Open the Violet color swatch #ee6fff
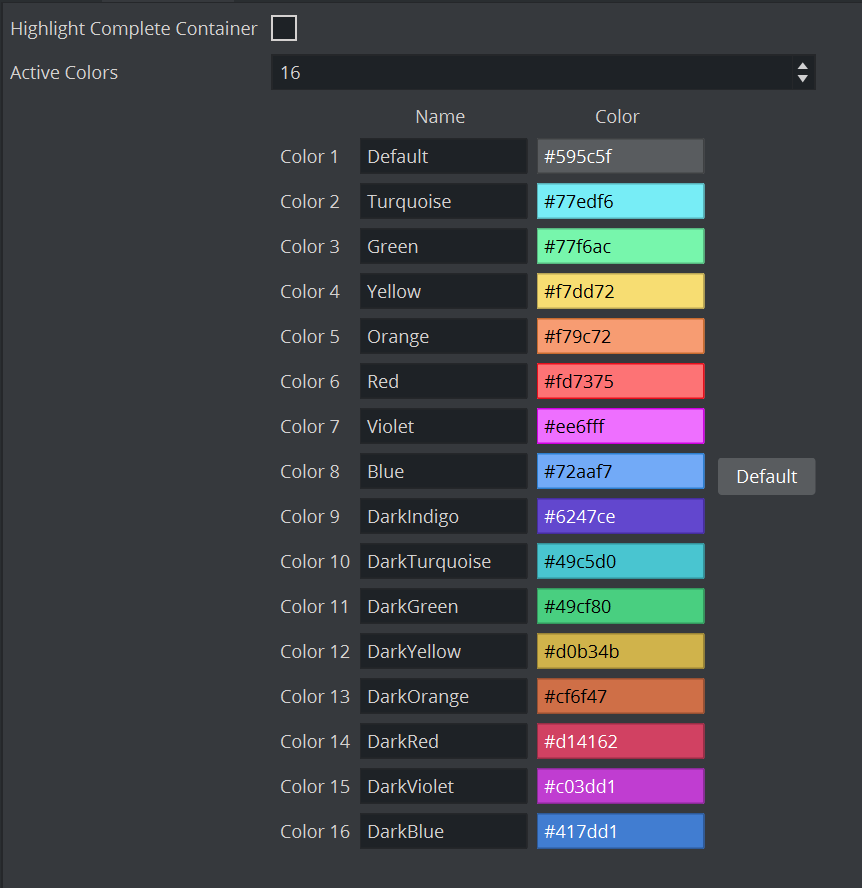The height and width of the screenshot is (888, 862). [x=620, y=426]
